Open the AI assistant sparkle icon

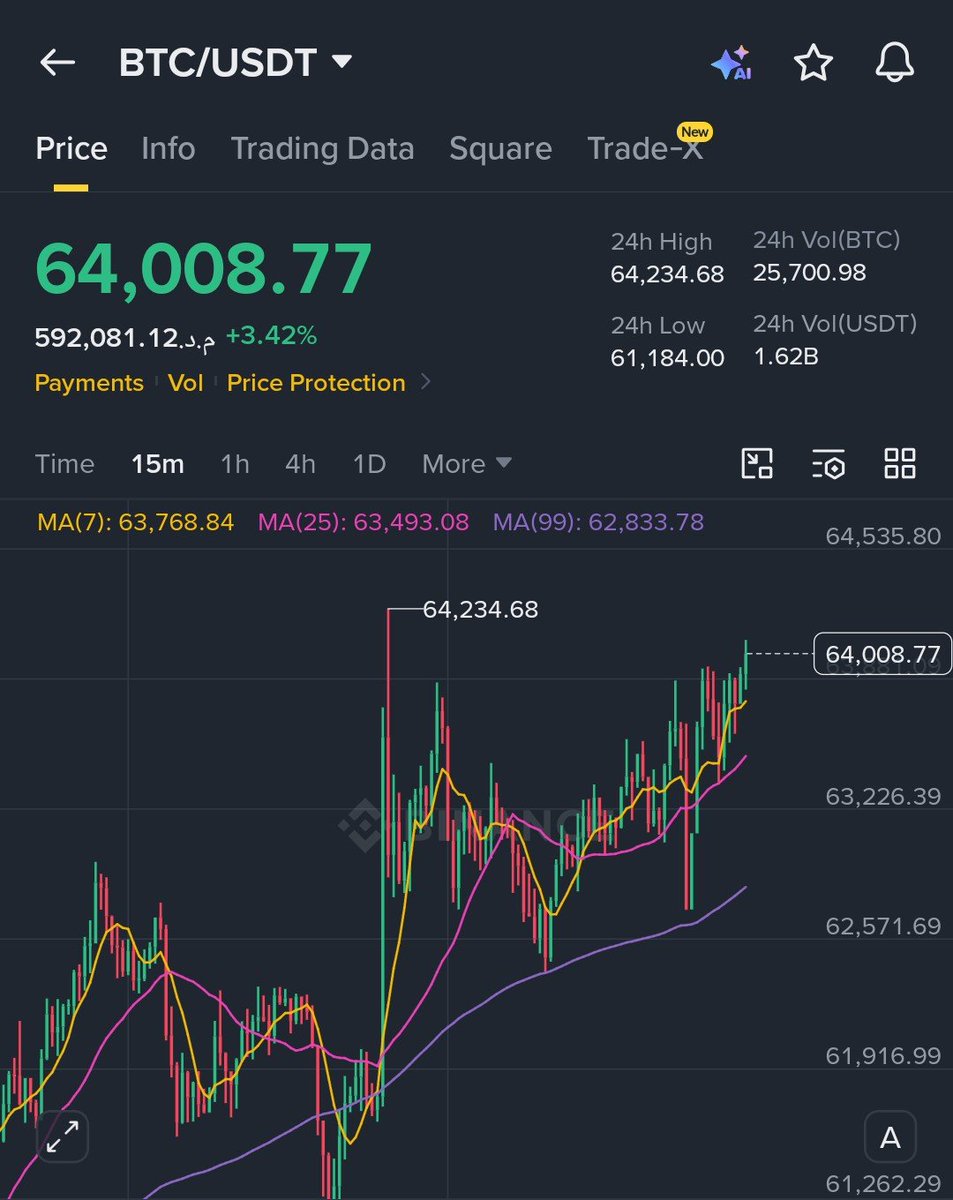pos(731,63)
